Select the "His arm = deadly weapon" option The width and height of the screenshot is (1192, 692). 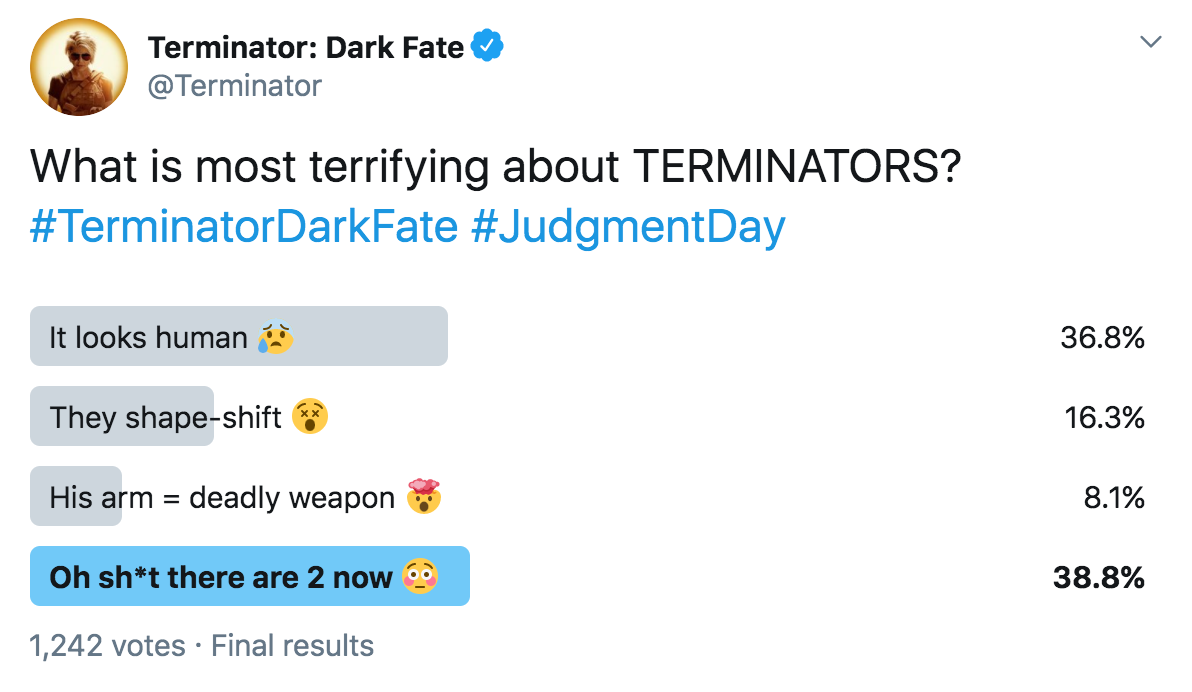pos(222,497)
